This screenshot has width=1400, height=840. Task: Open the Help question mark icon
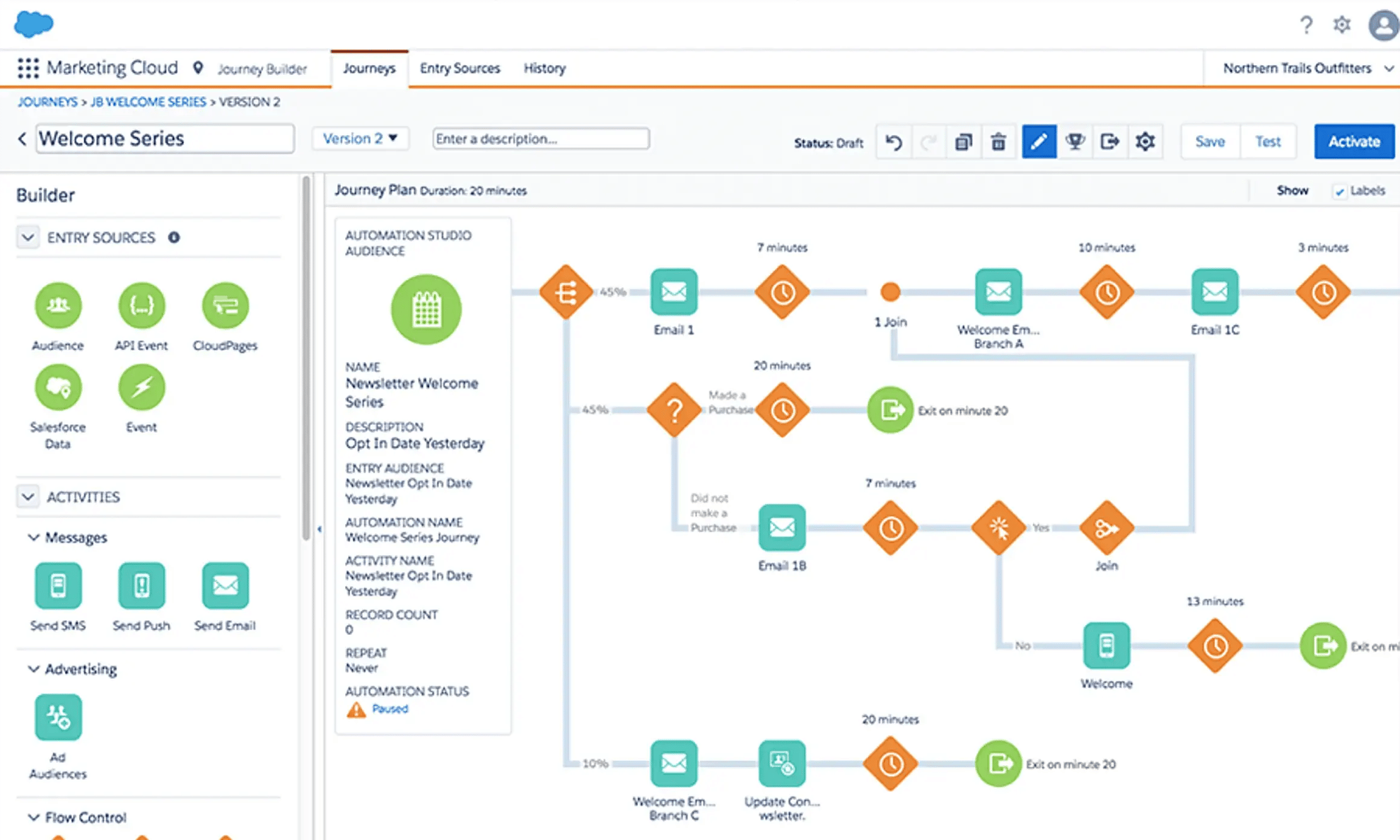(x=1306, y=25)
